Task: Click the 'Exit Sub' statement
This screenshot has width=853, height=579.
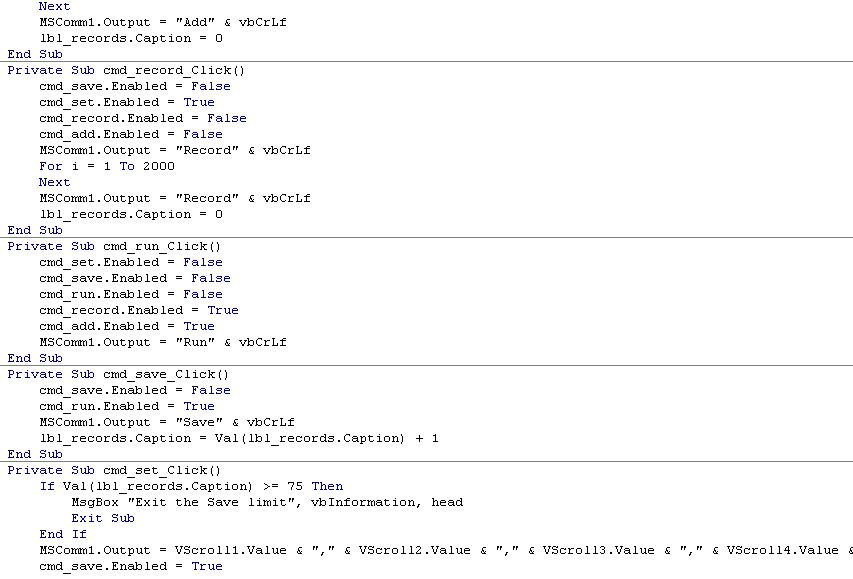Action: [x=103, y=518]
